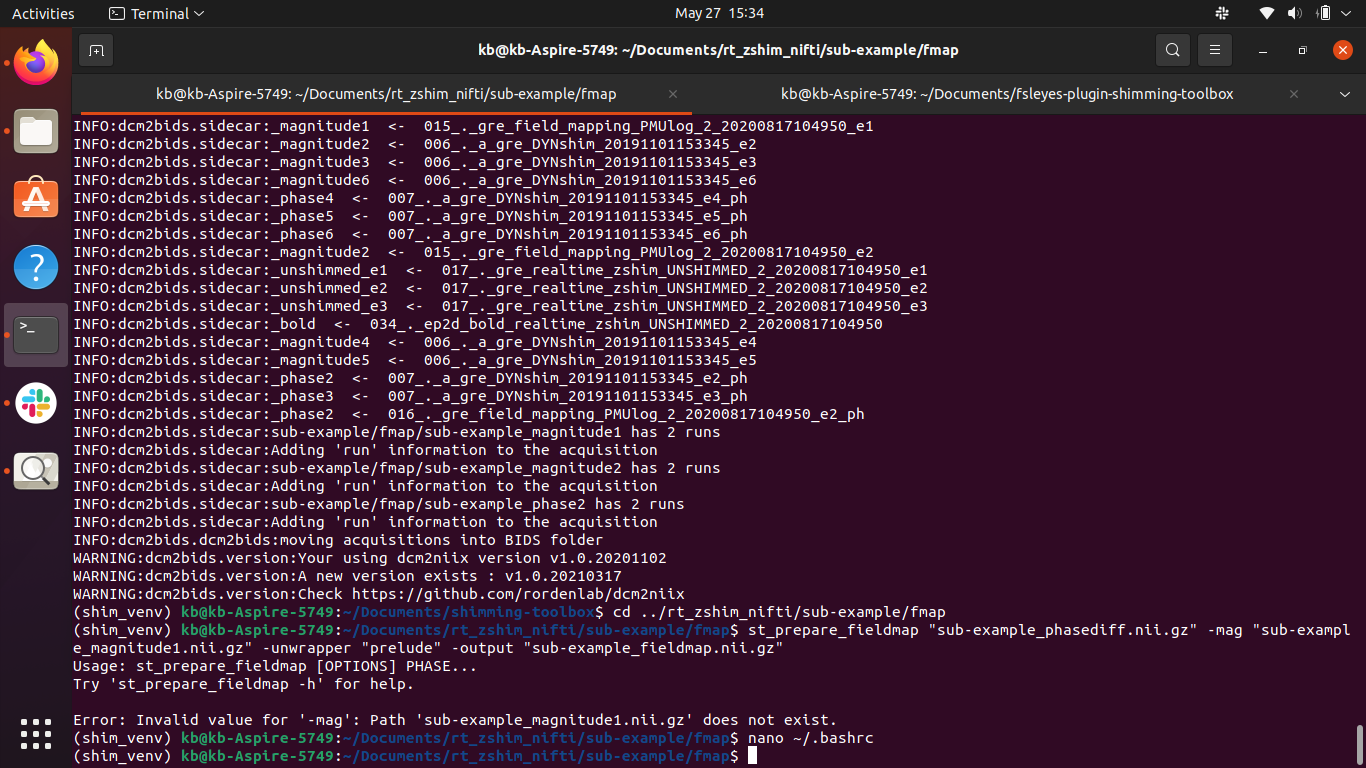The image size is (1366, 768).
Task: Open the terminal hamburger menu
Action: (1214, 50)
